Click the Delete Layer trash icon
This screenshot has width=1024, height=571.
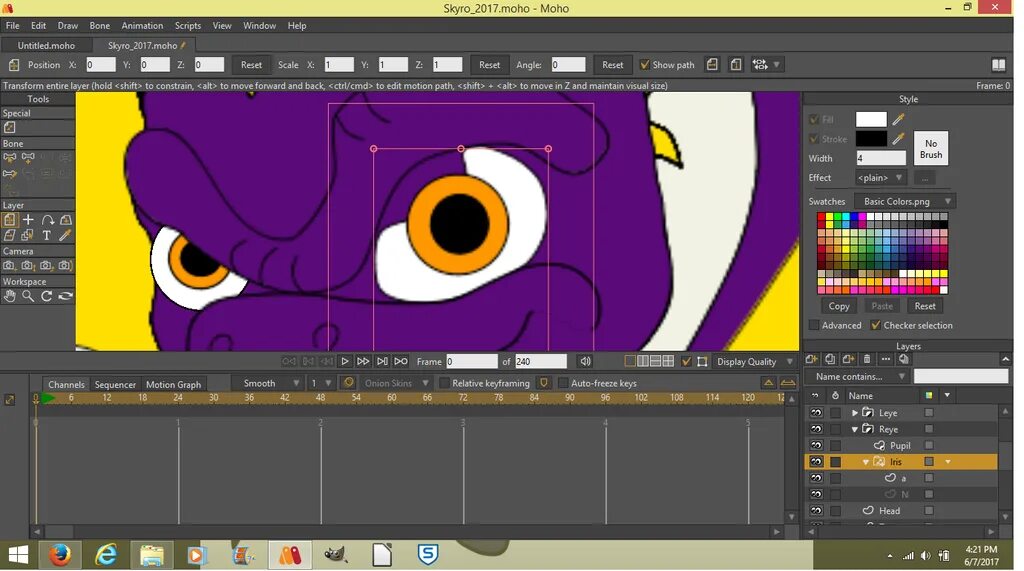(867, 359)
